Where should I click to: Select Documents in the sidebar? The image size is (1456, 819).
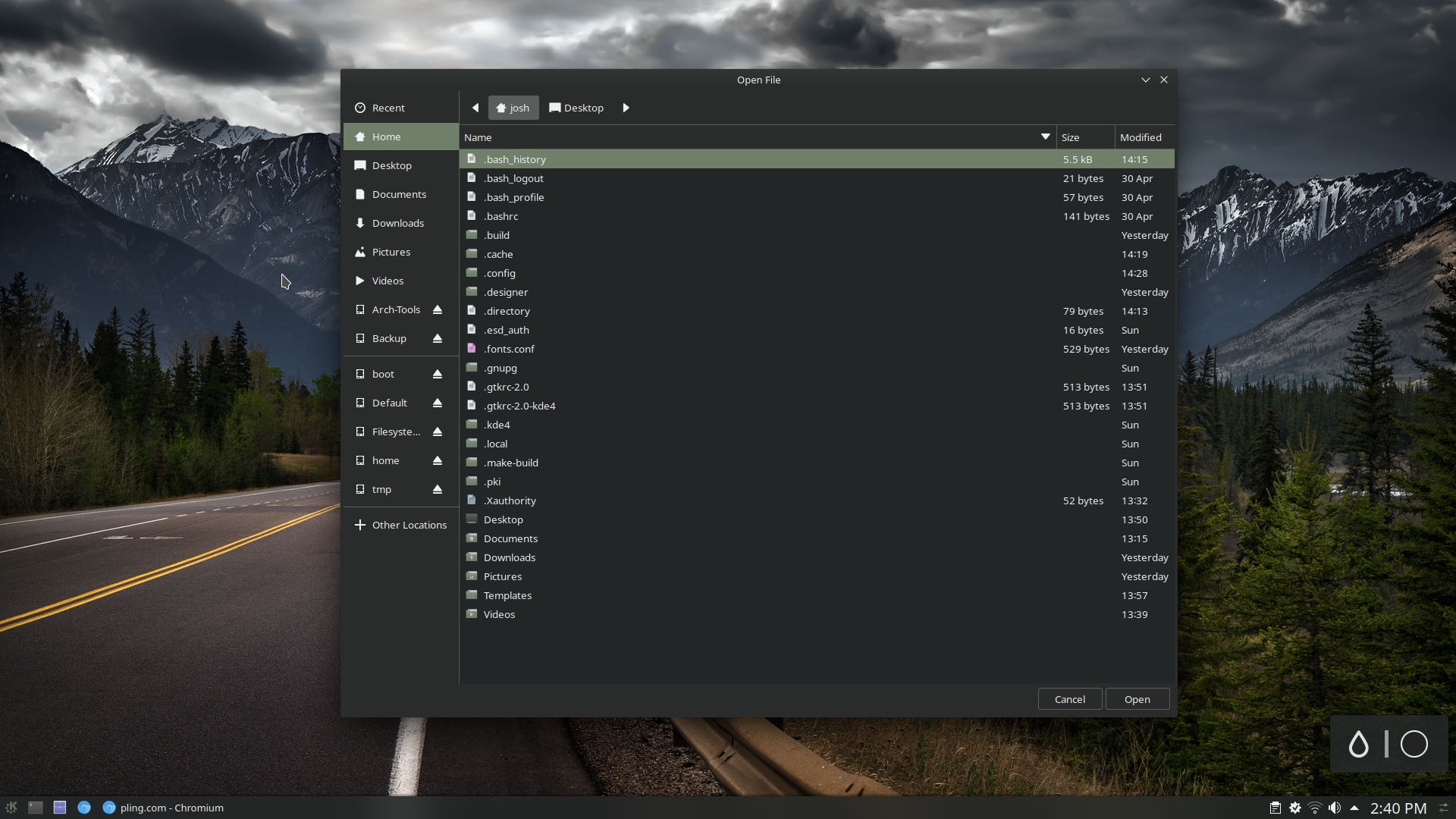click(x=400, y=194)
